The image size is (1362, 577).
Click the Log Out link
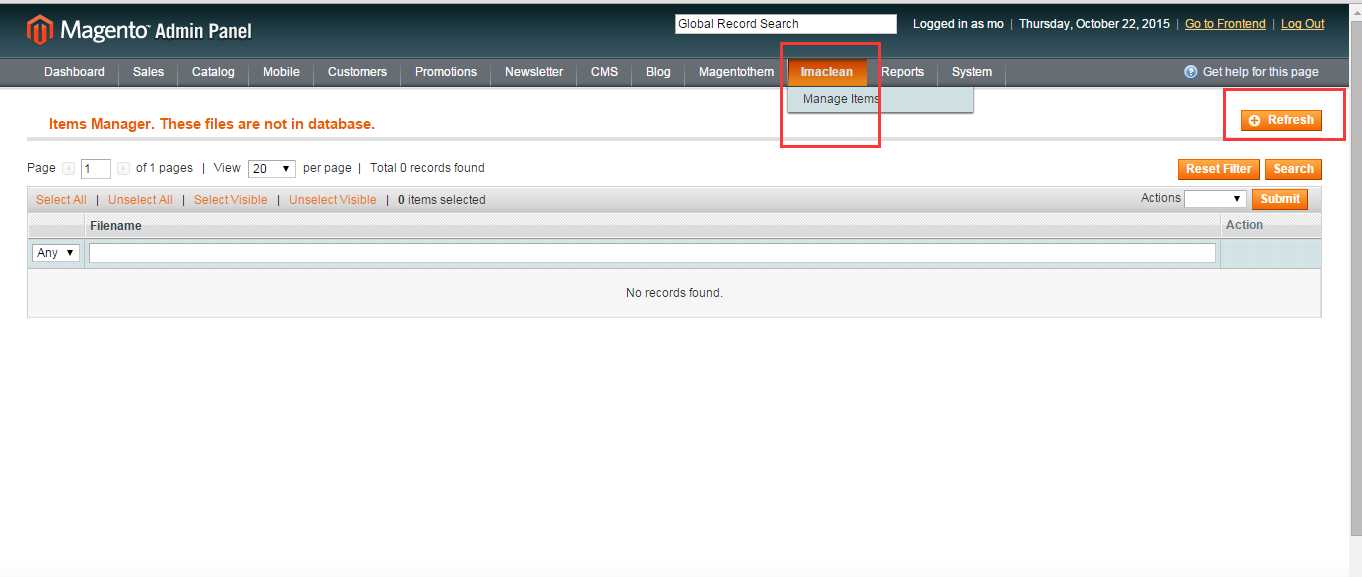[1302, 24]
